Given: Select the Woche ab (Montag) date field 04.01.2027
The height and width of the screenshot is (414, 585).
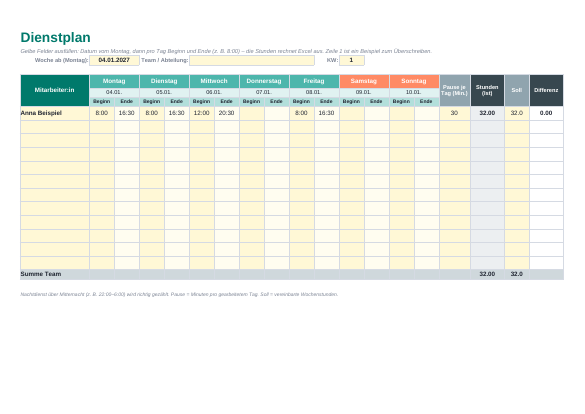Looking at the screenshot, I should pyautogui.click(x=114, y=60).
